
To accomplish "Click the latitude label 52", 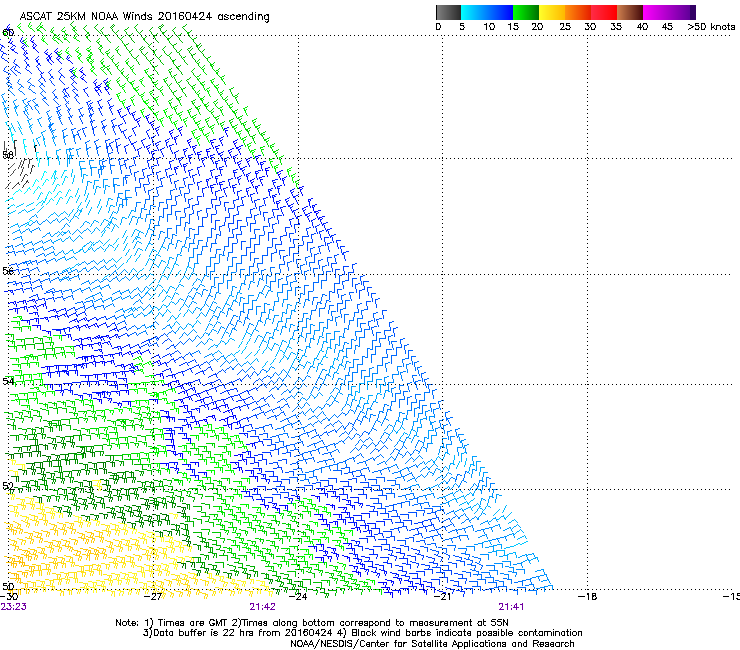I will point(8,486).
